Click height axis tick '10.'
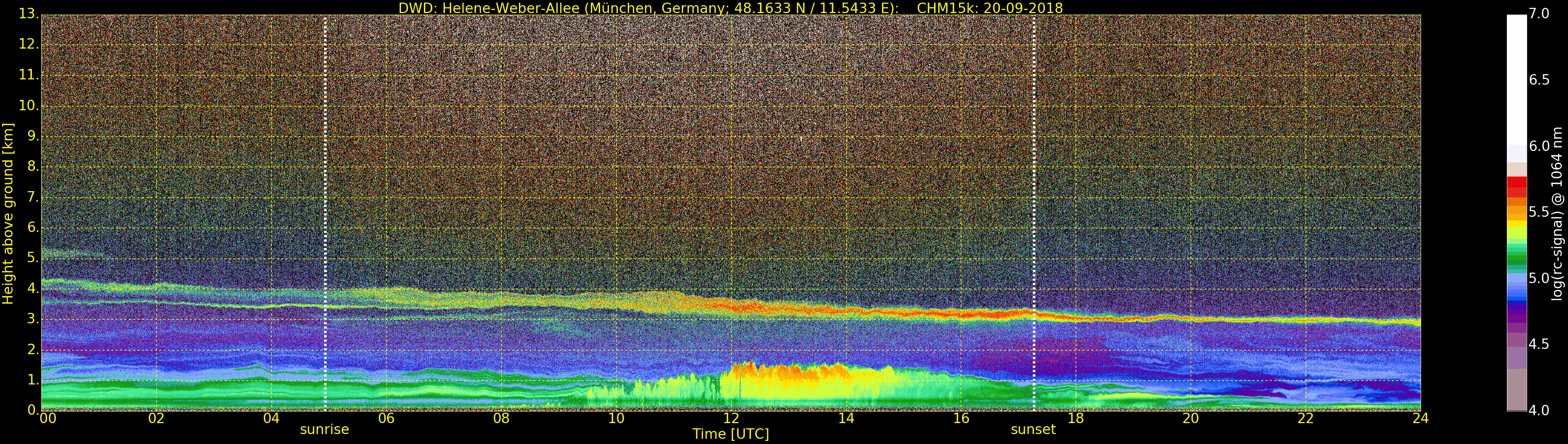The image size is (1568, 444). pyautogui.click(x=29, y=105)
